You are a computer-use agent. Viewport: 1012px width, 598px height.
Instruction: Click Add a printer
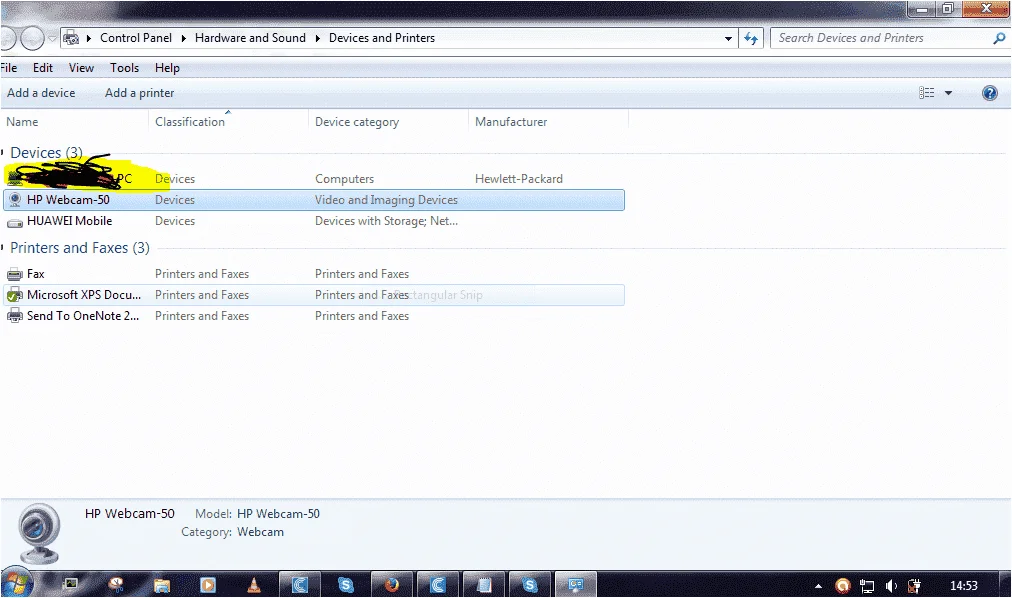point(139,93)
